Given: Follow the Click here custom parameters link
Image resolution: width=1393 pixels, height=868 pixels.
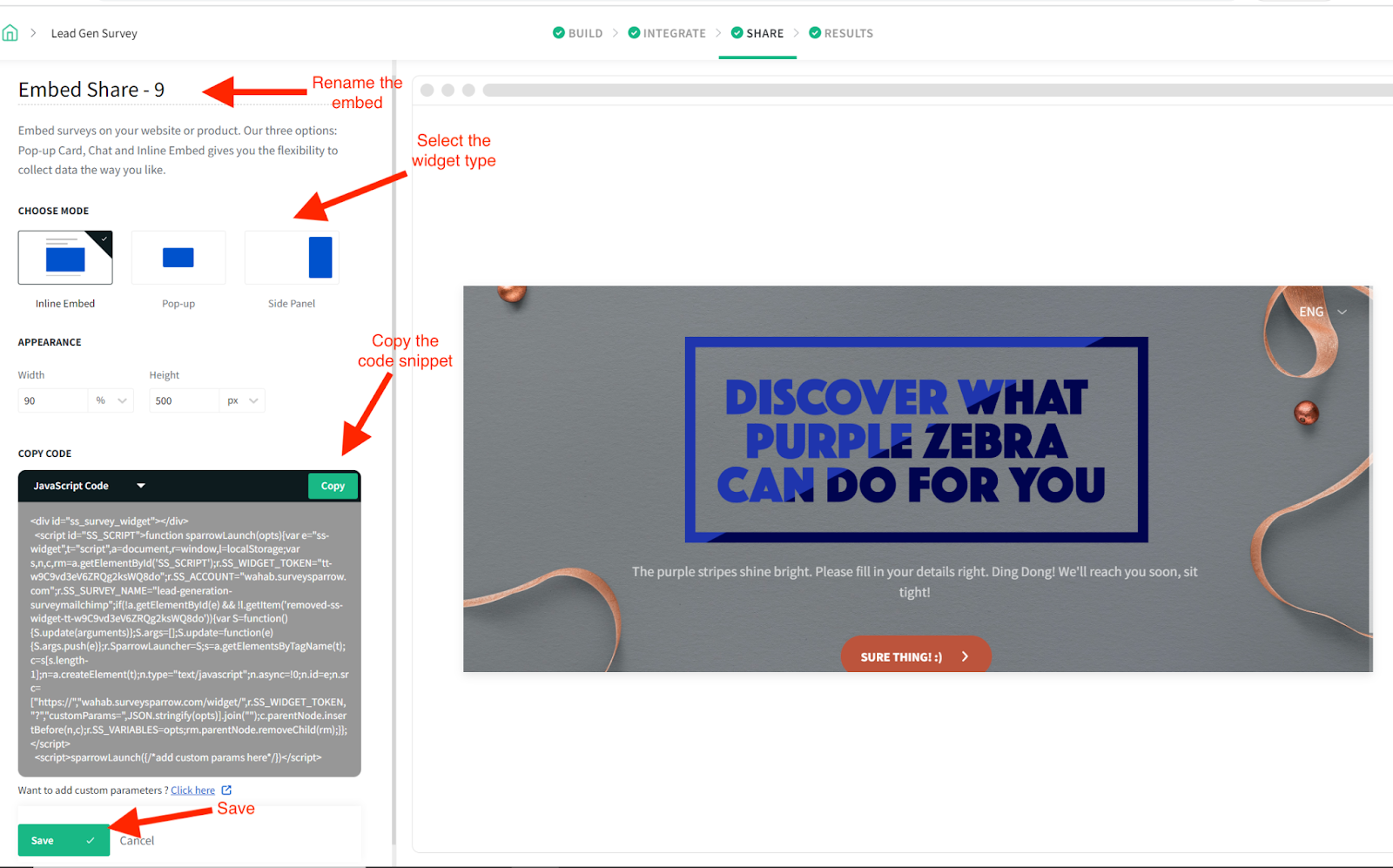Looking at the screenshot, I should [192, 791].
